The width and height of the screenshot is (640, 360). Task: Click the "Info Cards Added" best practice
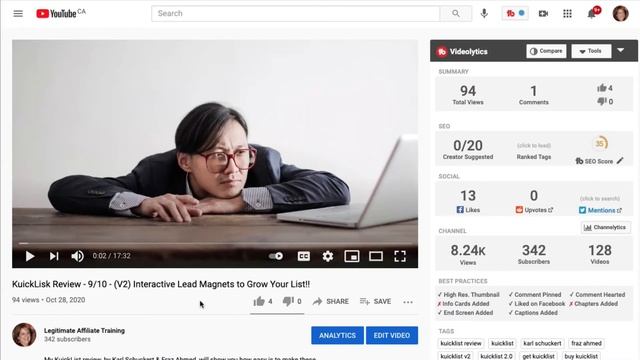(x=463, y=304)
